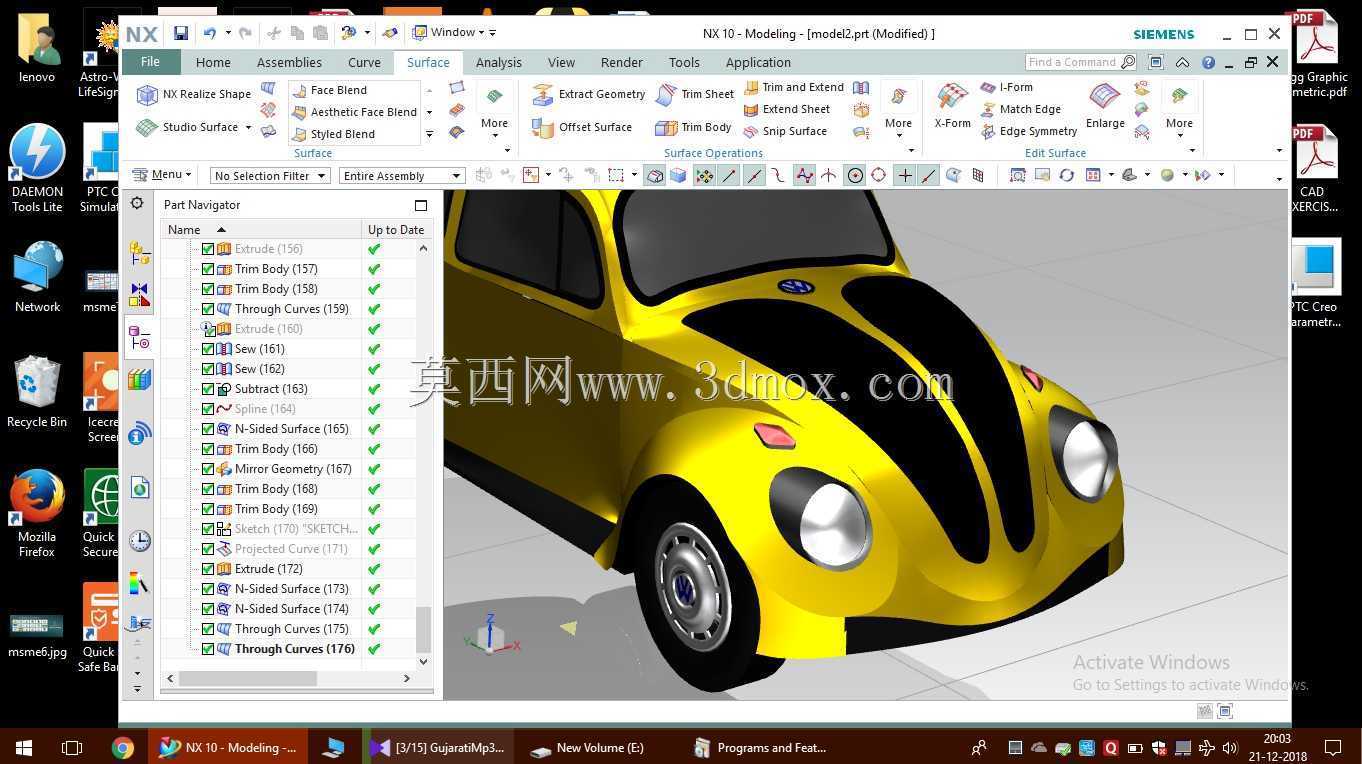Click the Part Navigator vertical scrollbar thumb

coord(423,630)
